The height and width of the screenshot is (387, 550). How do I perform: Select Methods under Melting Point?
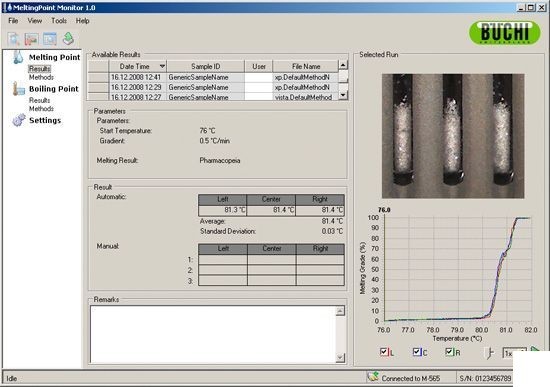click(41, 77)
